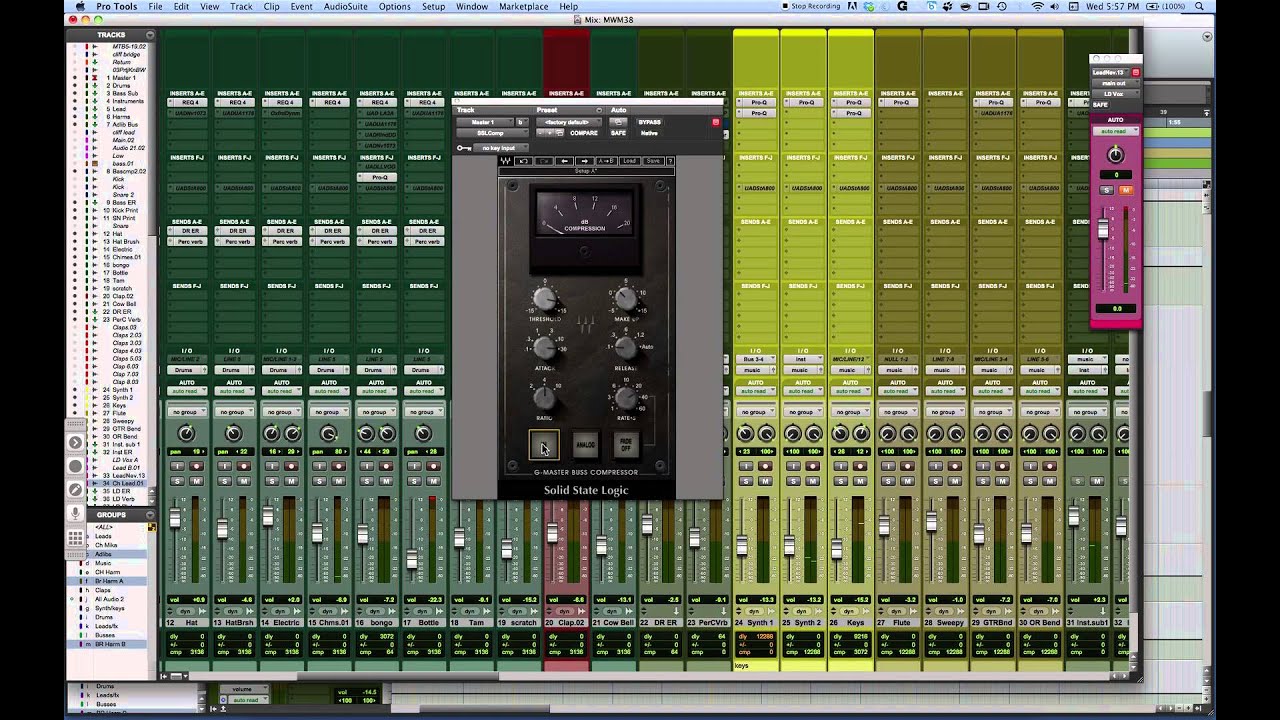Toggle ANALOG button on SSL compressor
The height and width of the screenshot is (720, 1280).
[x=585, y=445]
